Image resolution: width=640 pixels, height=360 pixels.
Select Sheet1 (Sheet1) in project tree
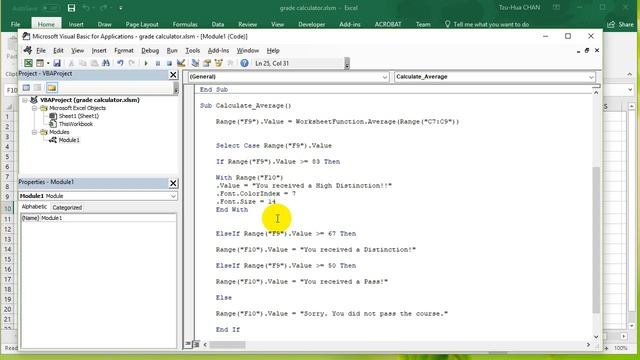(x=78, y=116)
